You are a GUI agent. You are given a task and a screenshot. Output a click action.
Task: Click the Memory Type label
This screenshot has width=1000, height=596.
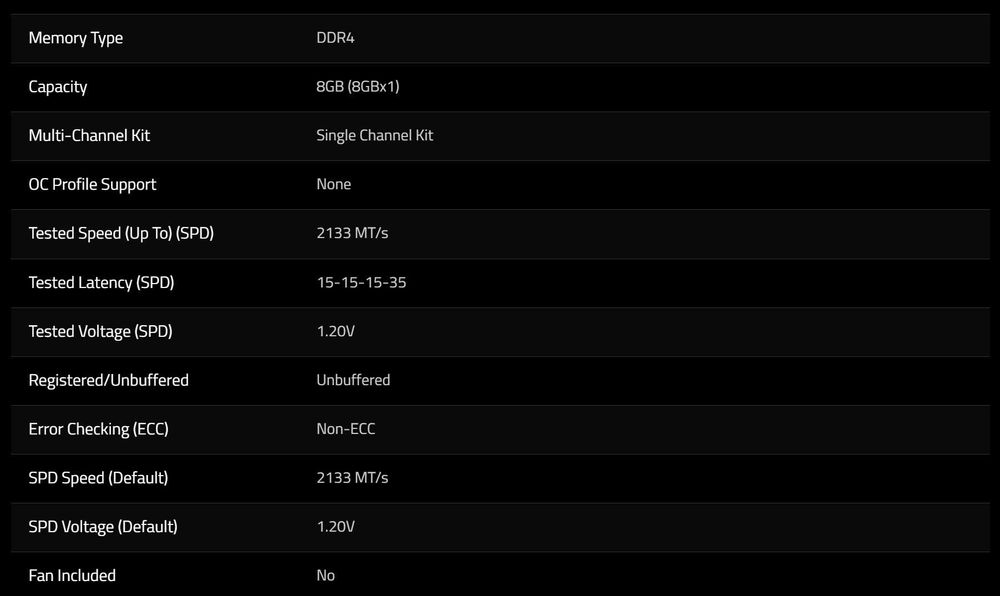pyautogui.click(x=76, y=38)
